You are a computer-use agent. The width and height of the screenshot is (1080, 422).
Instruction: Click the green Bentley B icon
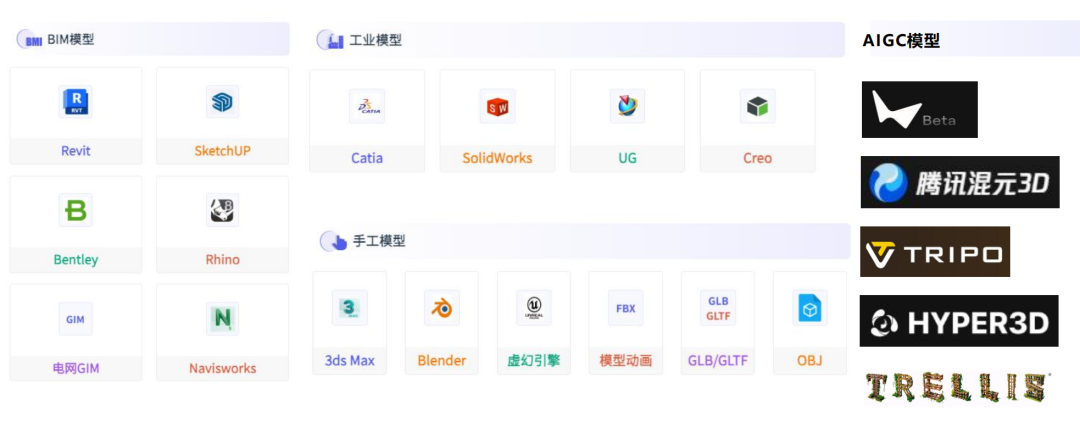75,211
